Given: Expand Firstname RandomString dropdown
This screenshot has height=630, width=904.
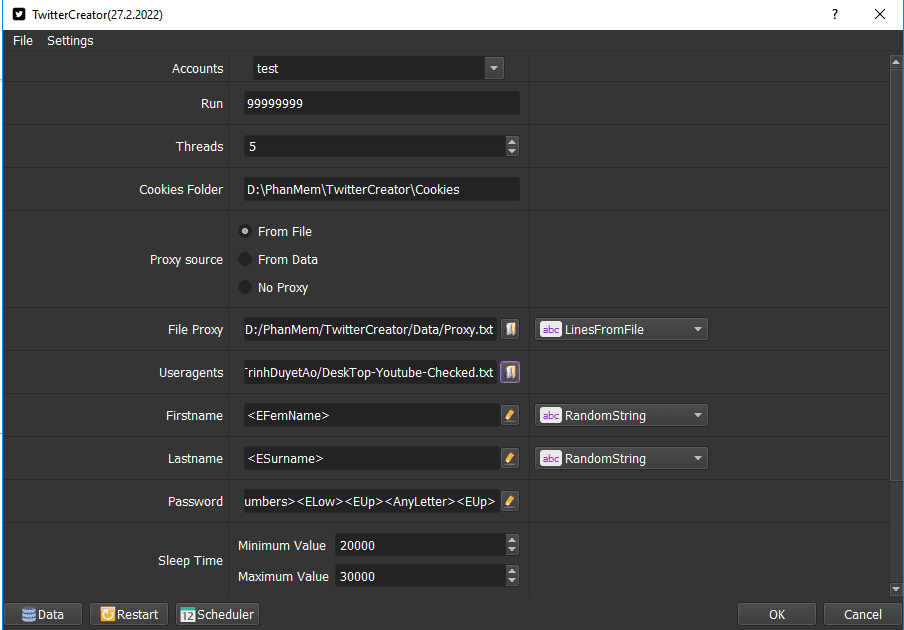Looking at the screenshot, I should click(x=622, y=415).
